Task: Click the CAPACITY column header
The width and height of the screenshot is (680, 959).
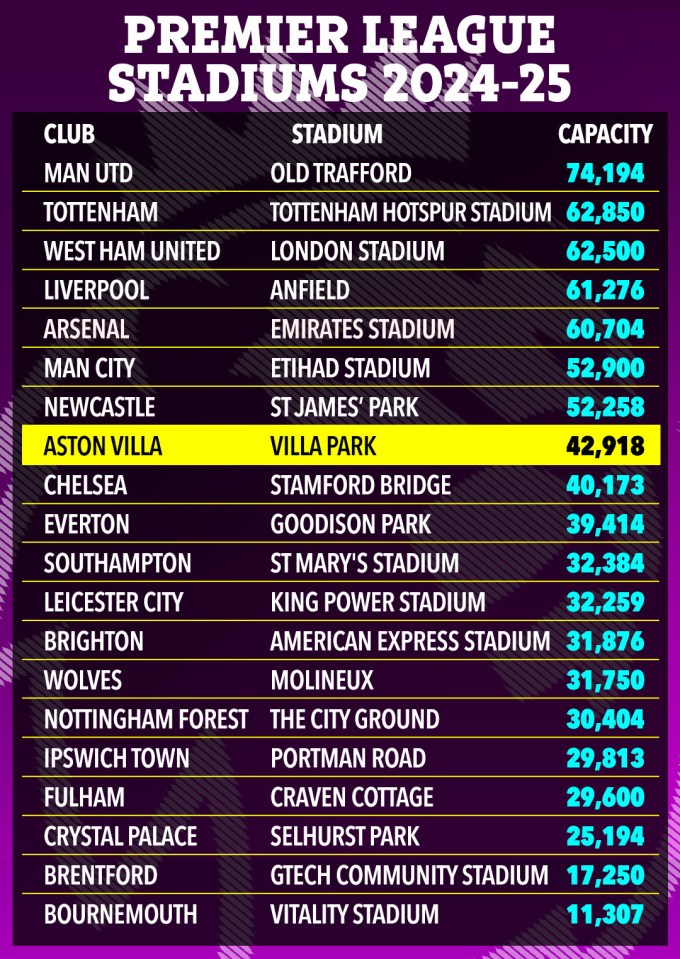Action: 605,135
